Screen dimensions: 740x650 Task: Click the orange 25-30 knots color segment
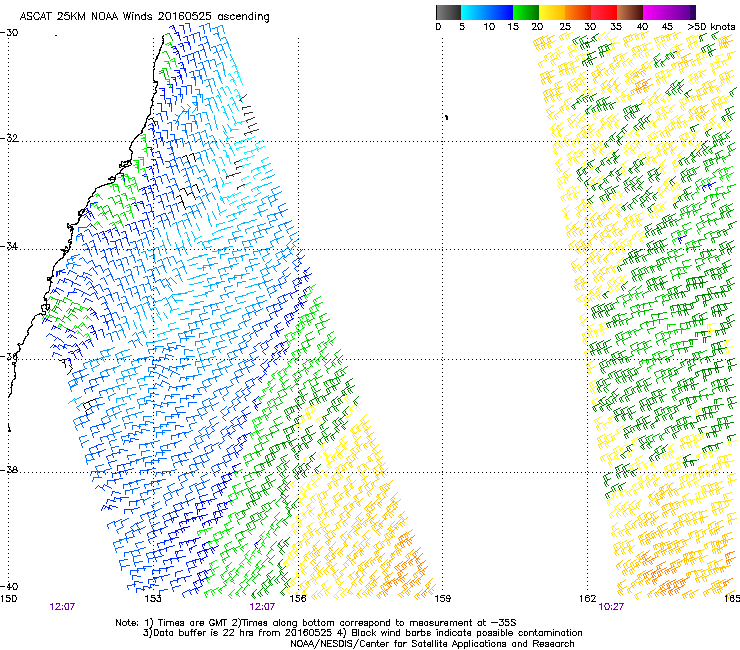point(578,12)
